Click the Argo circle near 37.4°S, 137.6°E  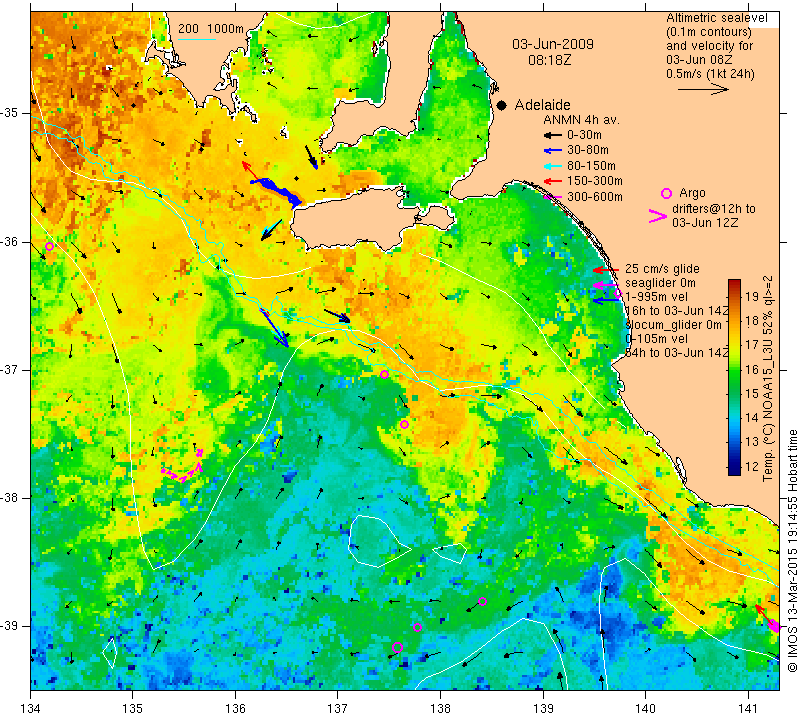pyautogui.click(x=404, y=425)
